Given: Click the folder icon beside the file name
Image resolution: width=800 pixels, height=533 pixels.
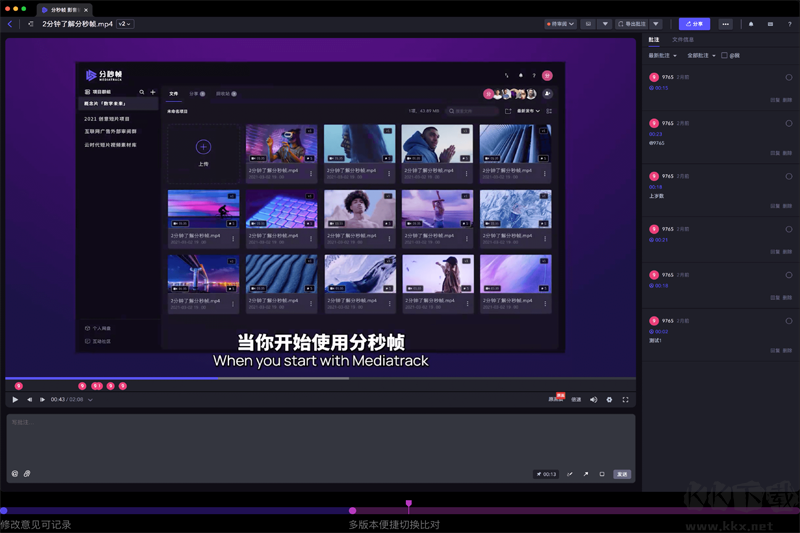Looking at the screenshot, I should coord(31,24).
